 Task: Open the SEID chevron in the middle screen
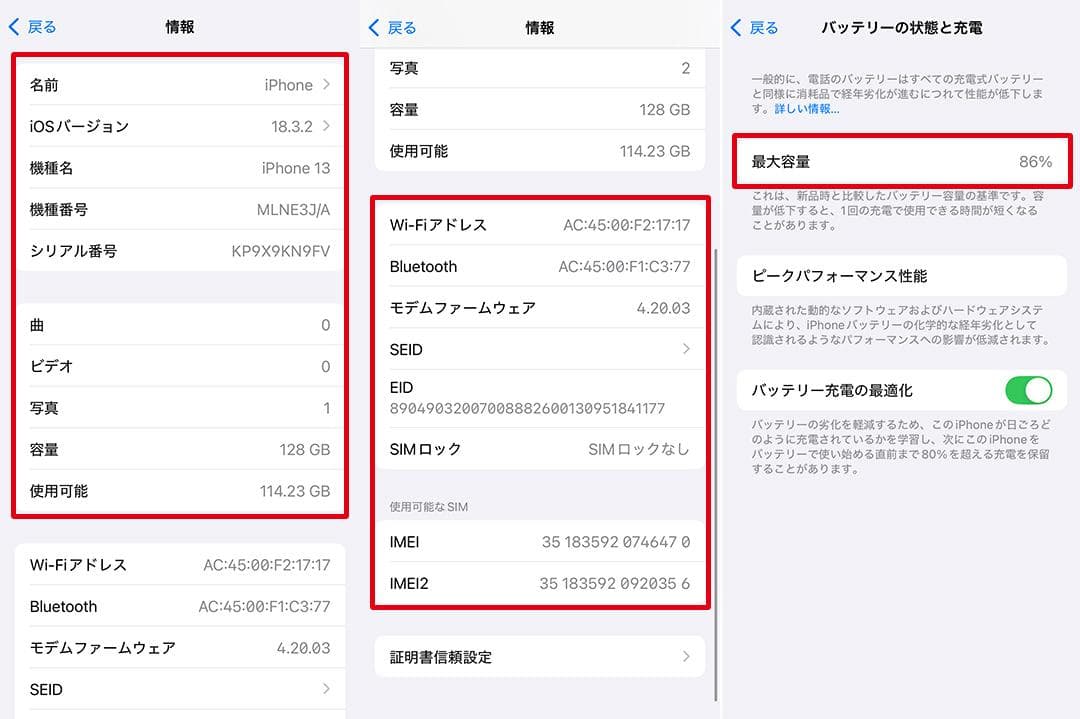(x=686, y=349)
